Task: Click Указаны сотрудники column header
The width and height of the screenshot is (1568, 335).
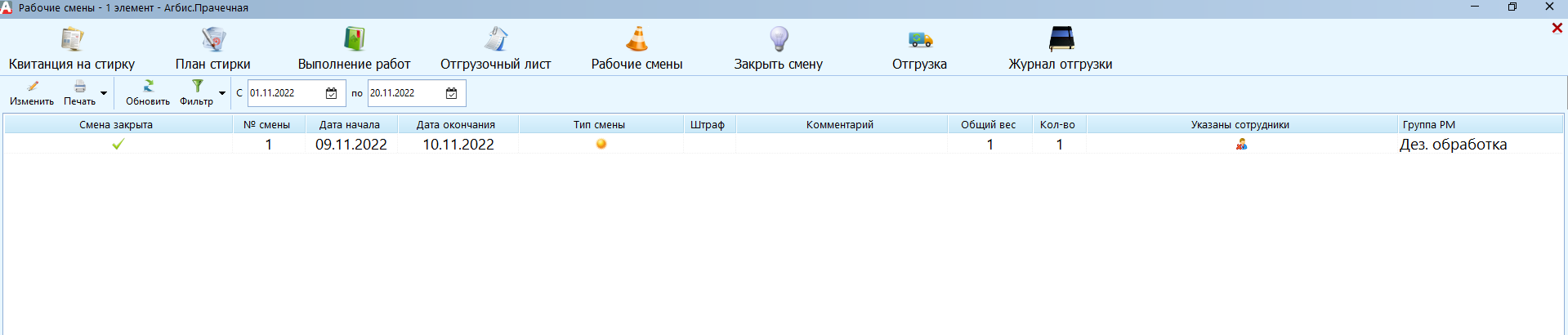Action: click(1240, 124)
